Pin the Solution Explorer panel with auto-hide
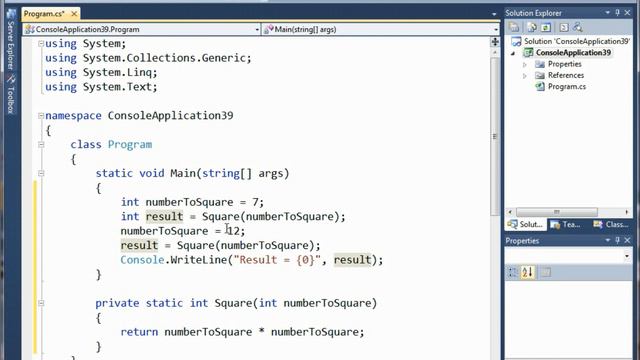The image size is (640, 360). (618, 13)
